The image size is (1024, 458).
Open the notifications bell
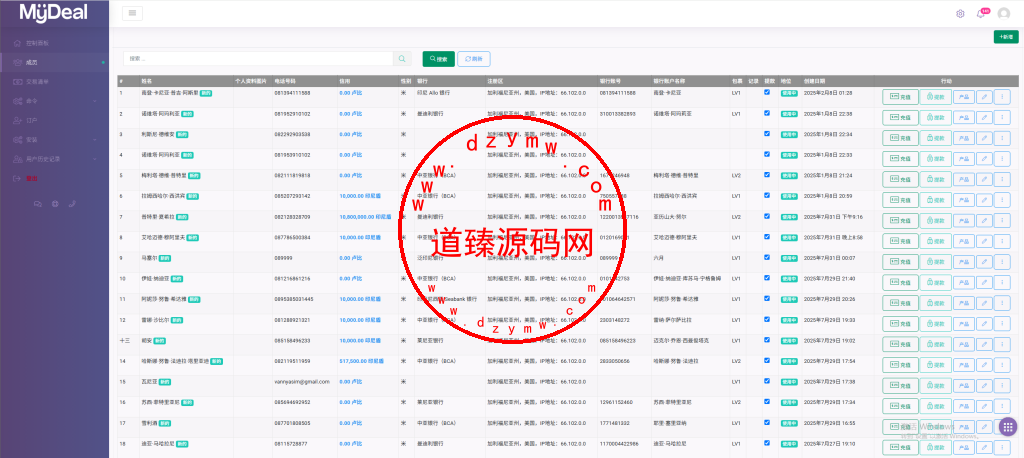pos(980,14)
